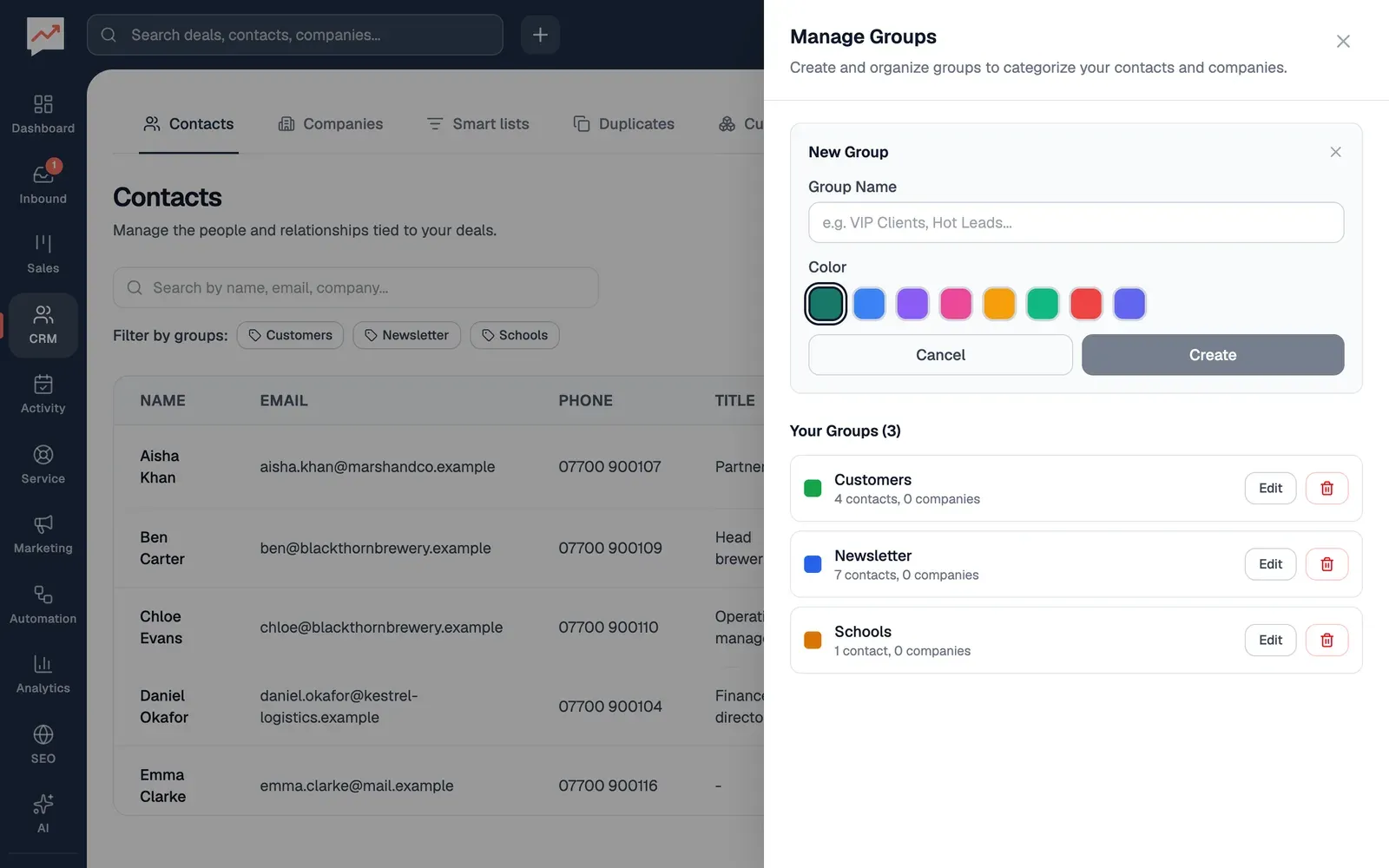Click the contacts search by name field
This screenshot has width=1389, height=868.
click(356, 287)
